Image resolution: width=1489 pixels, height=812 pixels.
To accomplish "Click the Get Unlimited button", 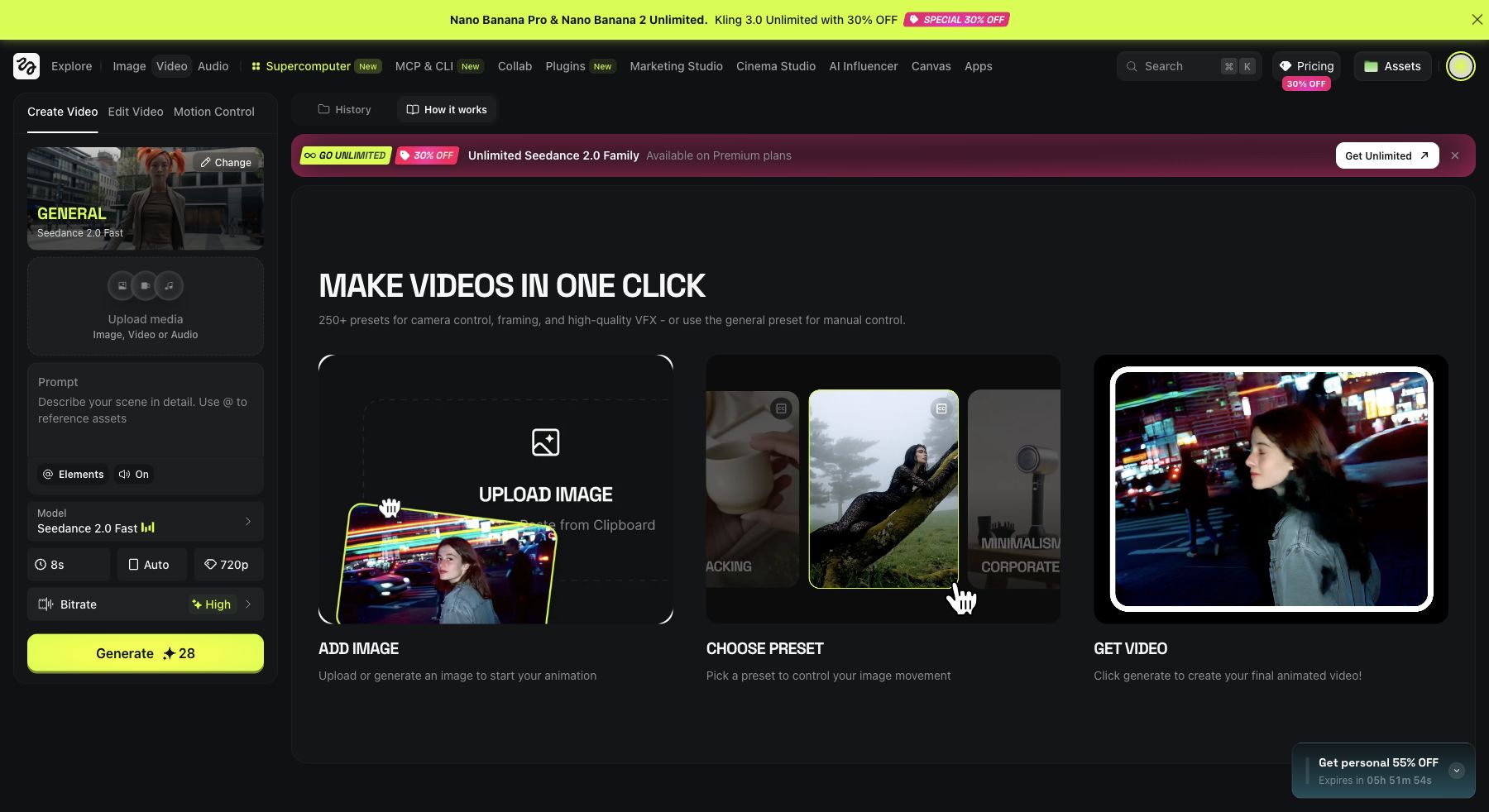I will (1387, 155).
